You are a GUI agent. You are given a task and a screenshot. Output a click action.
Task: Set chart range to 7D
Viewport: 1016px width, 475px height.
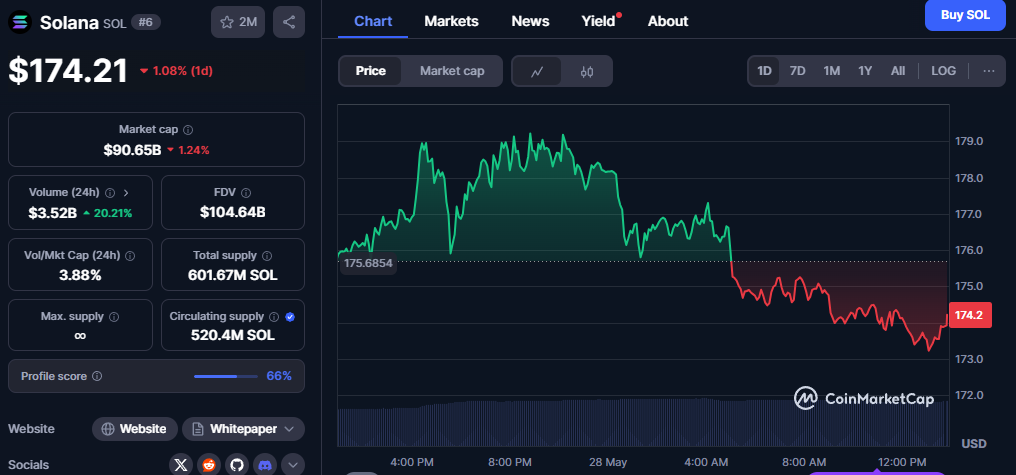(x=798, y=71)
